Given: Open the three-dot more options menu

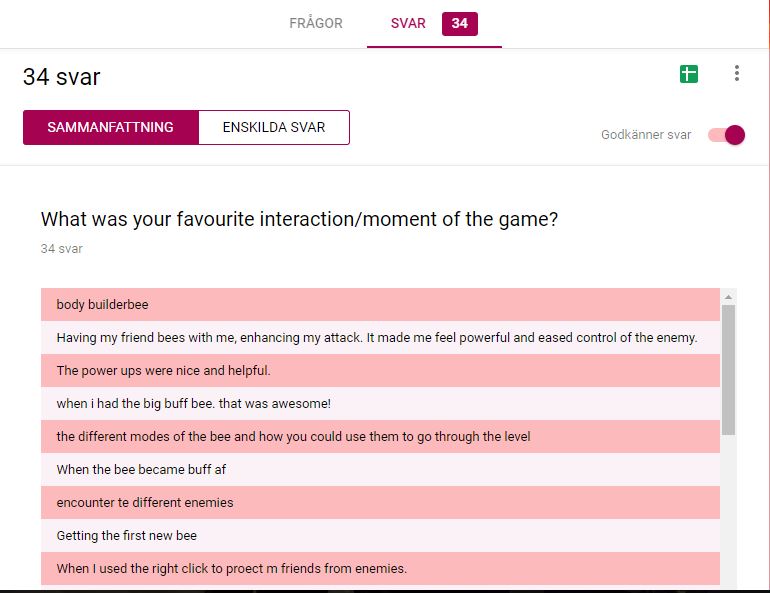Looking at the screenshot, I should click(737, 73).
